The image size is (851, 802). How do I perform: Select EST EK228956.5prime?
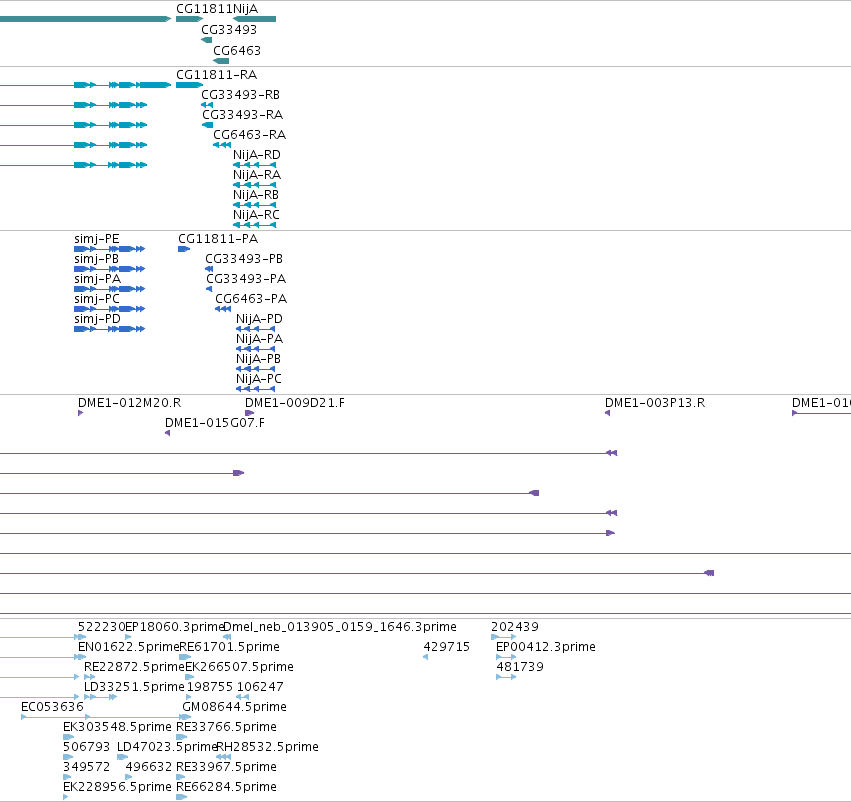117,787
